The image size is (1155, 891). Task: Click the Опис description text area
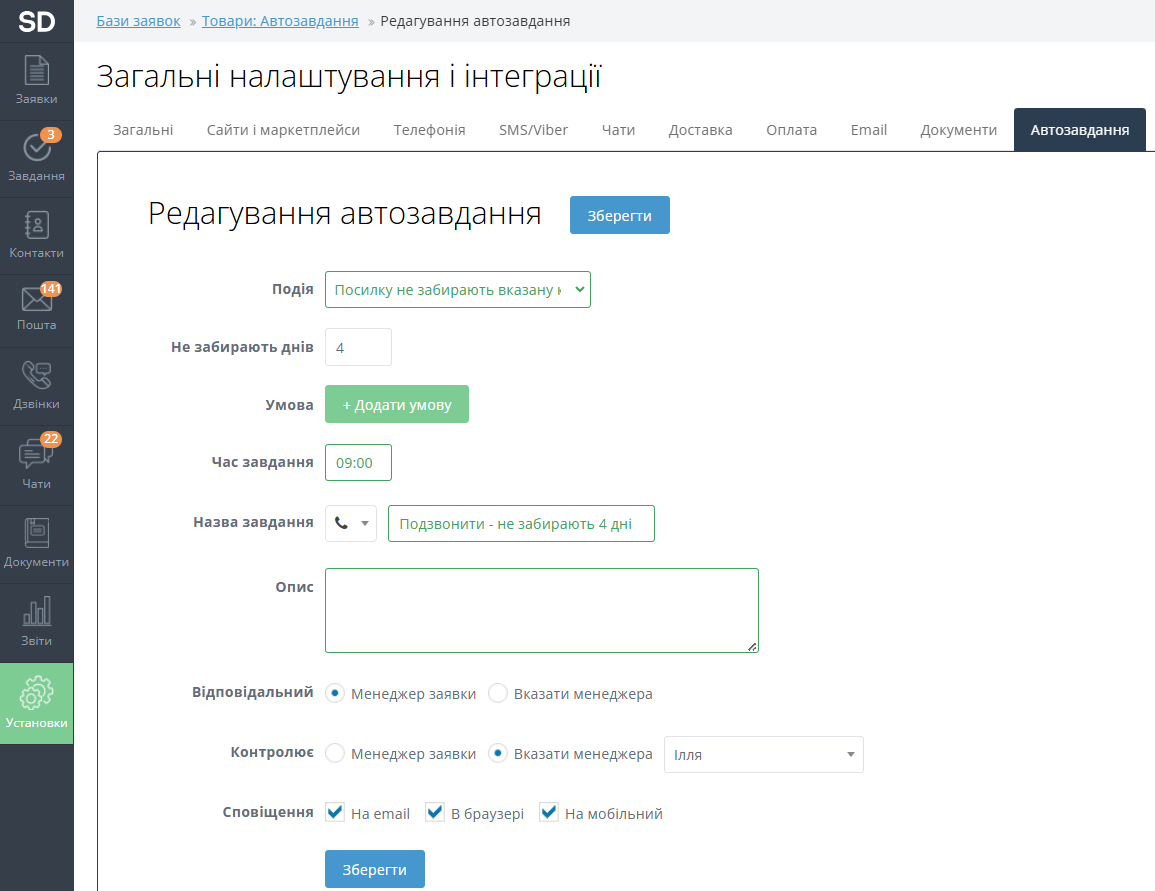(x=541, y=610)
